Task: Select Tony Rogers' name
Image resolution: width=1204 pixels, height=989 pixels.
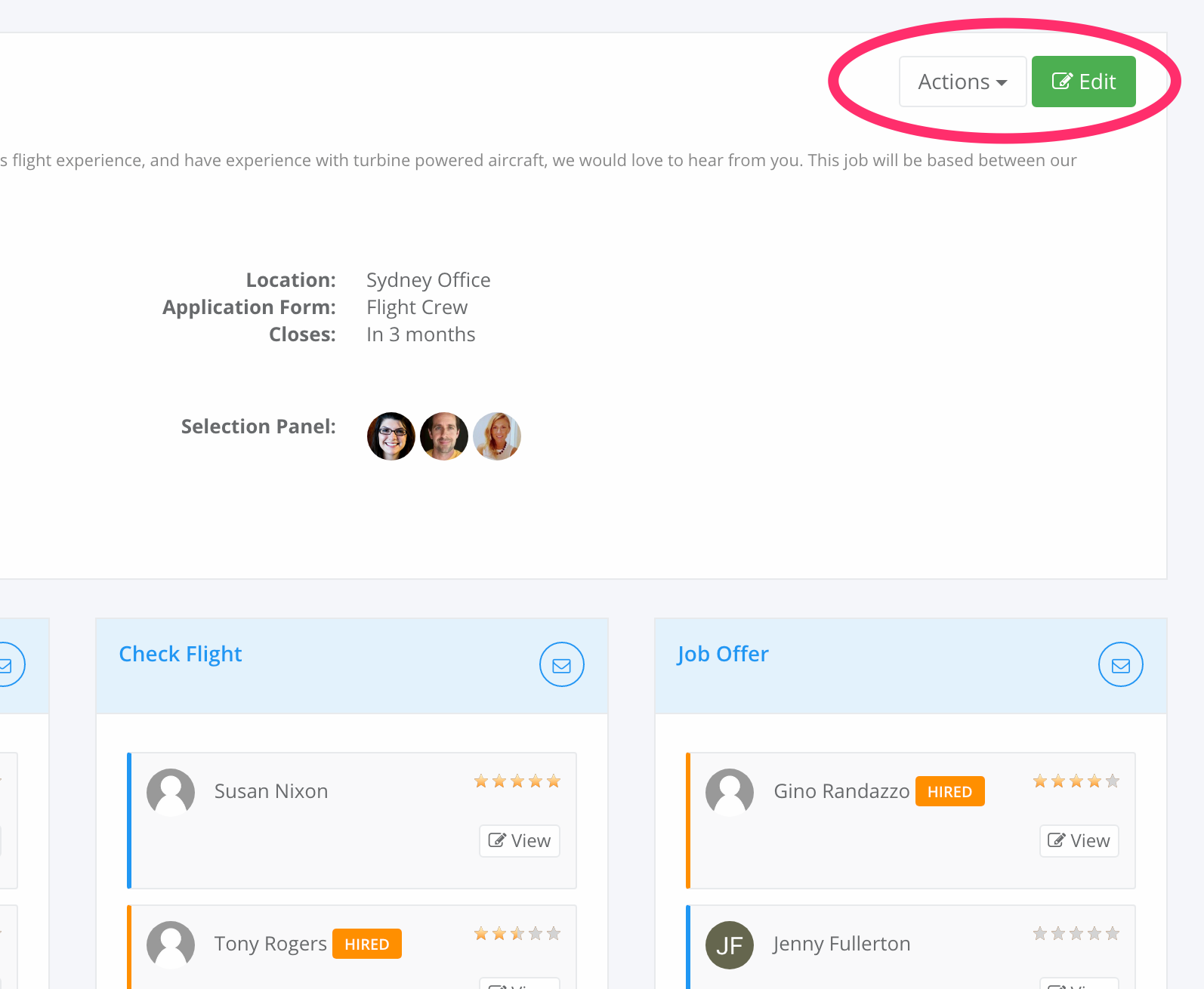Action: click(270, 944)
